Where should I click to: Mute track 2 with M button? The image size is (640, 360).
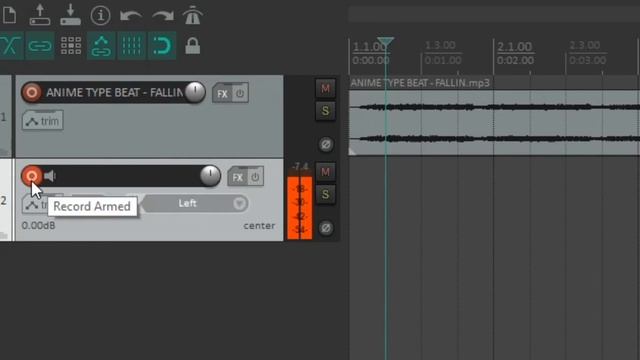tap(325, 172)
